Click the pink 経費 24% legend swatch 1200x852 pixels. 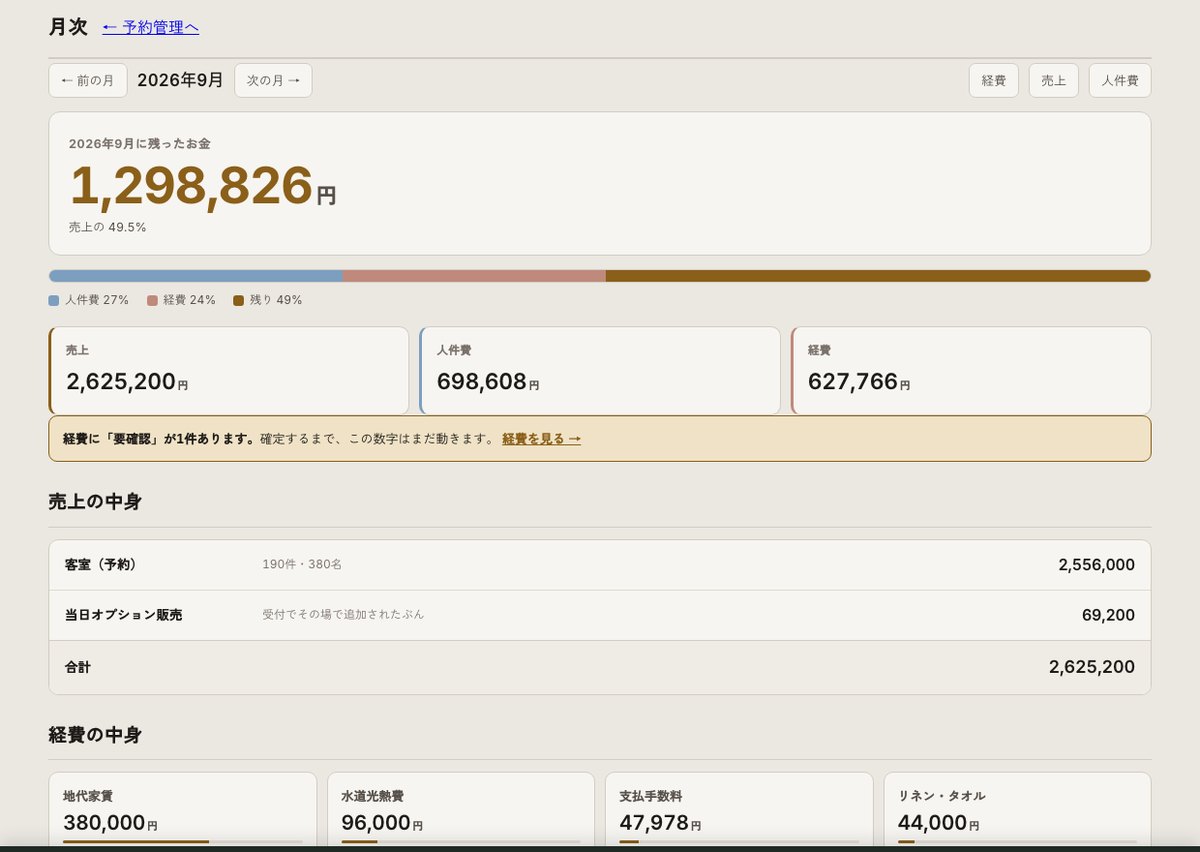click(152, 300)
